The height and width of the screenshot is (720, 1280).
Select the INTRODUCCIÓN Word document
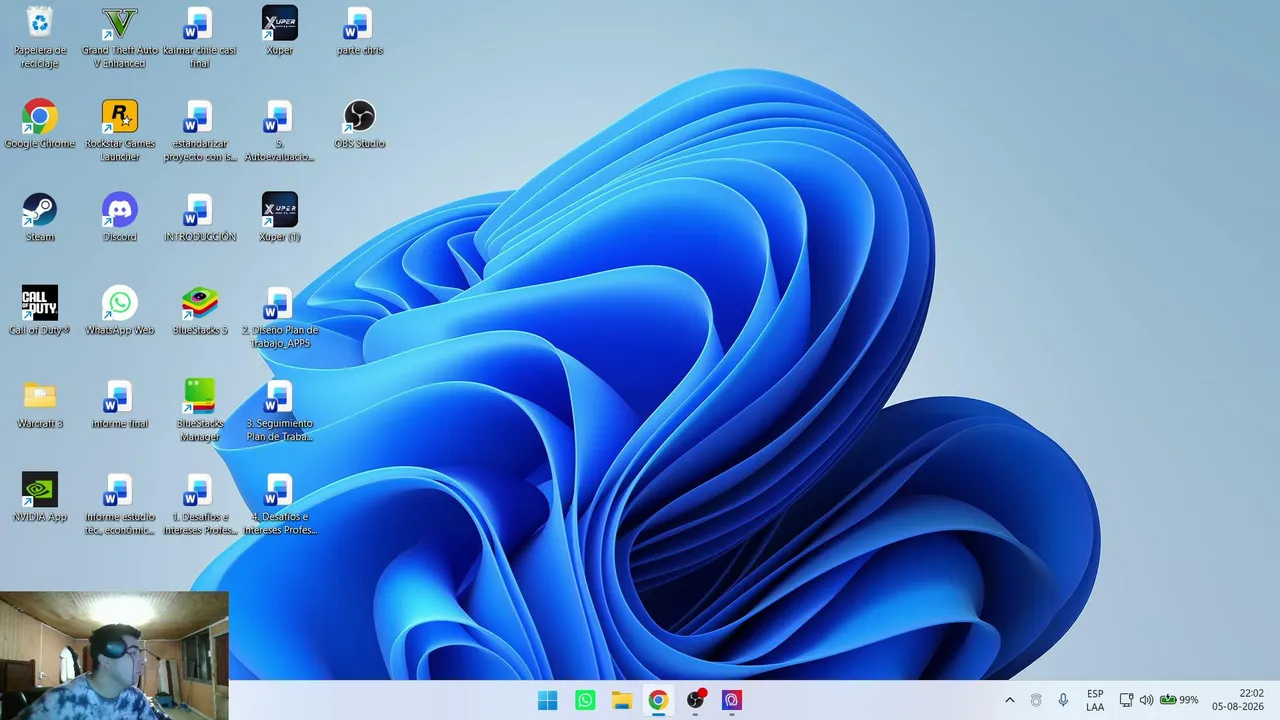(200, 217)
